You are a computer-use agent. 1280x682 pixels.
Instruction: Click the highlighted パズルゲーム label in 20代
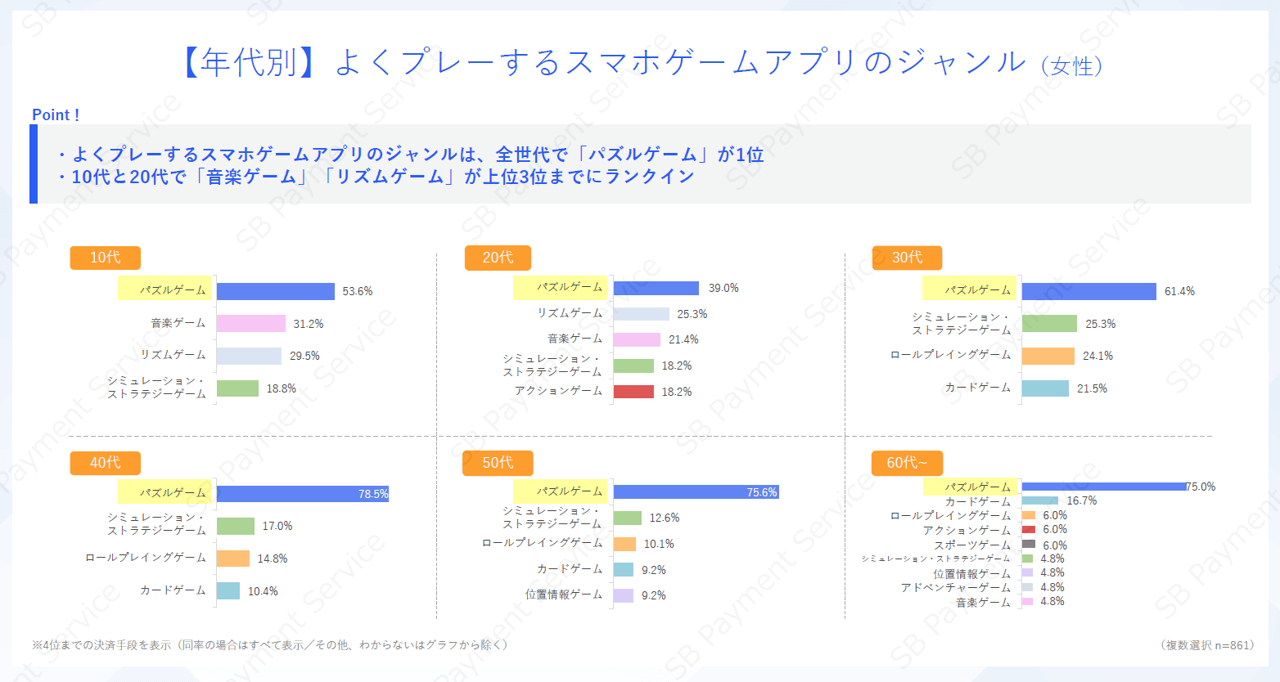point(561,288)
